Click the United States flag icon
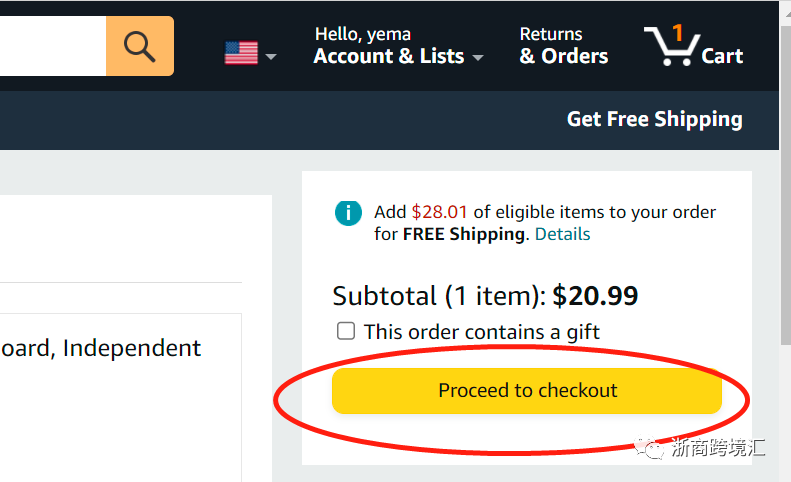The width and height of the screenshot is (791, 482). click(x=241, y=54)
